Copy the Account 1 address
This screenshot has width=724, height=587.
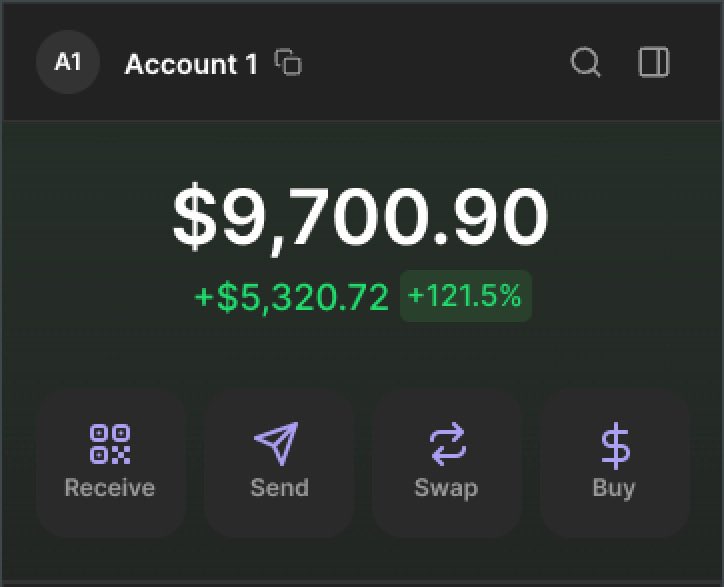click(288, 62)
